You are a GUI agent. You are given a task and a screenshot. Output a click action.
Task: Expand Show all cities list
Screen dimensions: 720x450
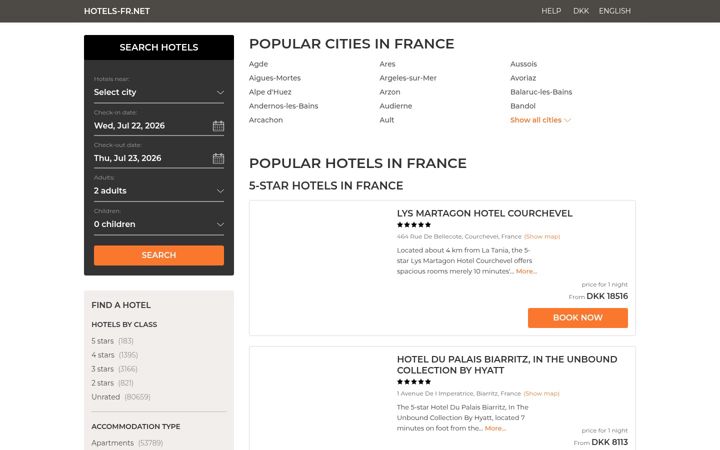540,120
